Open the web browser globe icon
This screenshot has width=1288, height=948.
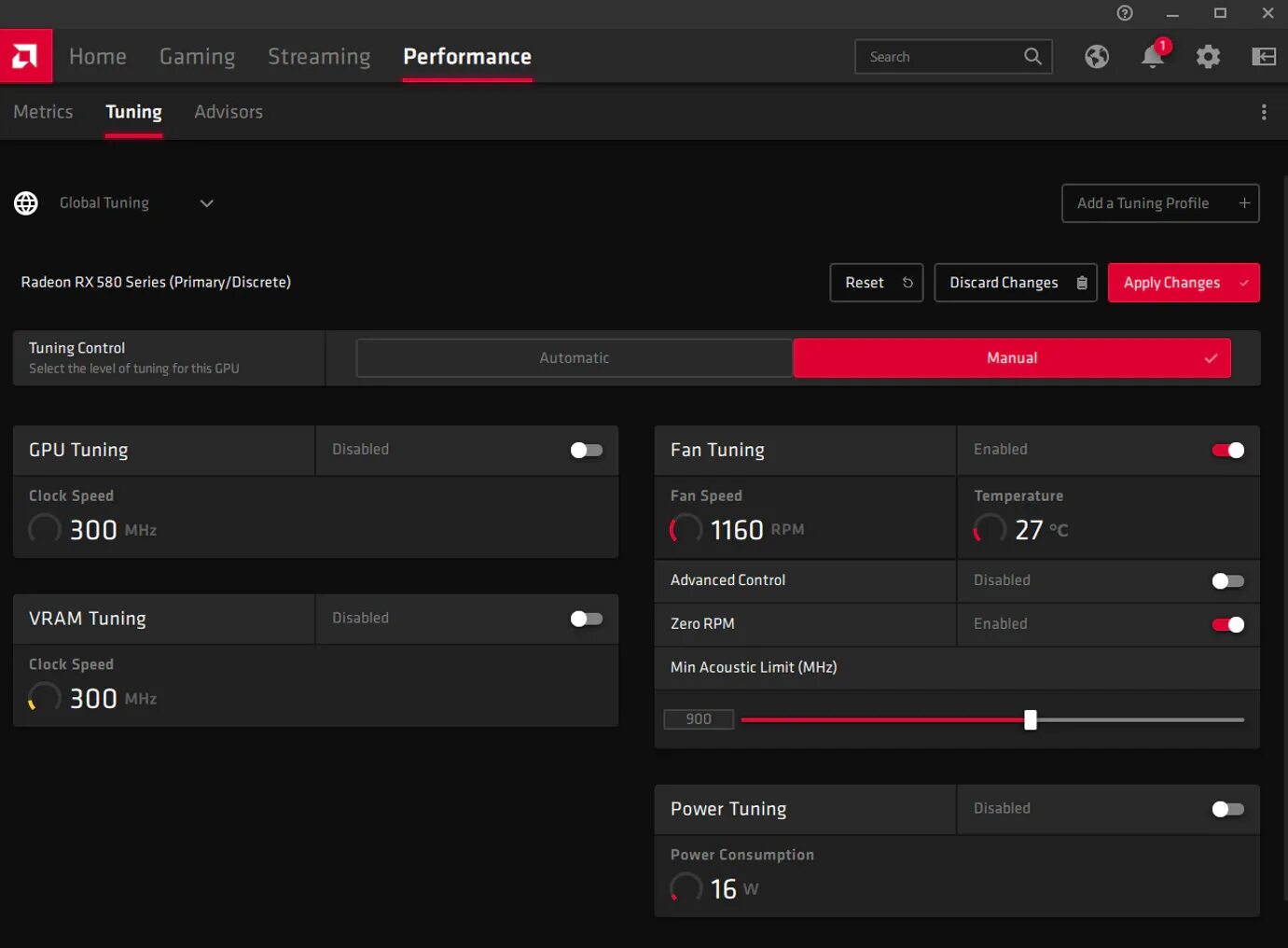(1097, 57)
